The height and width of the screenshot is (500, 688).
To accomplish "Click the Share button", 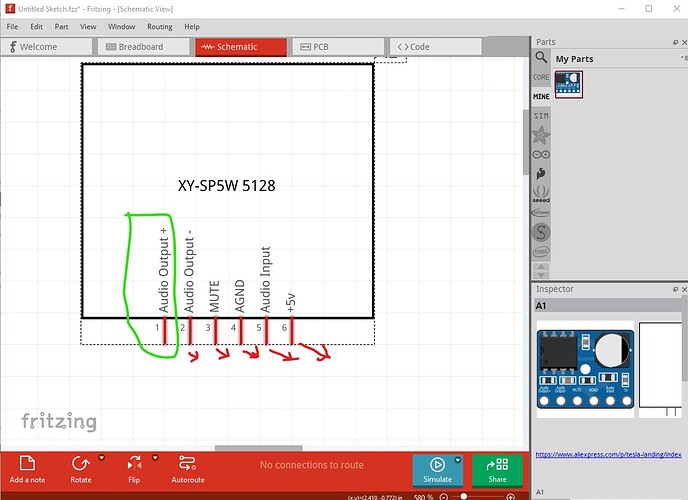I will click(496, 468).
